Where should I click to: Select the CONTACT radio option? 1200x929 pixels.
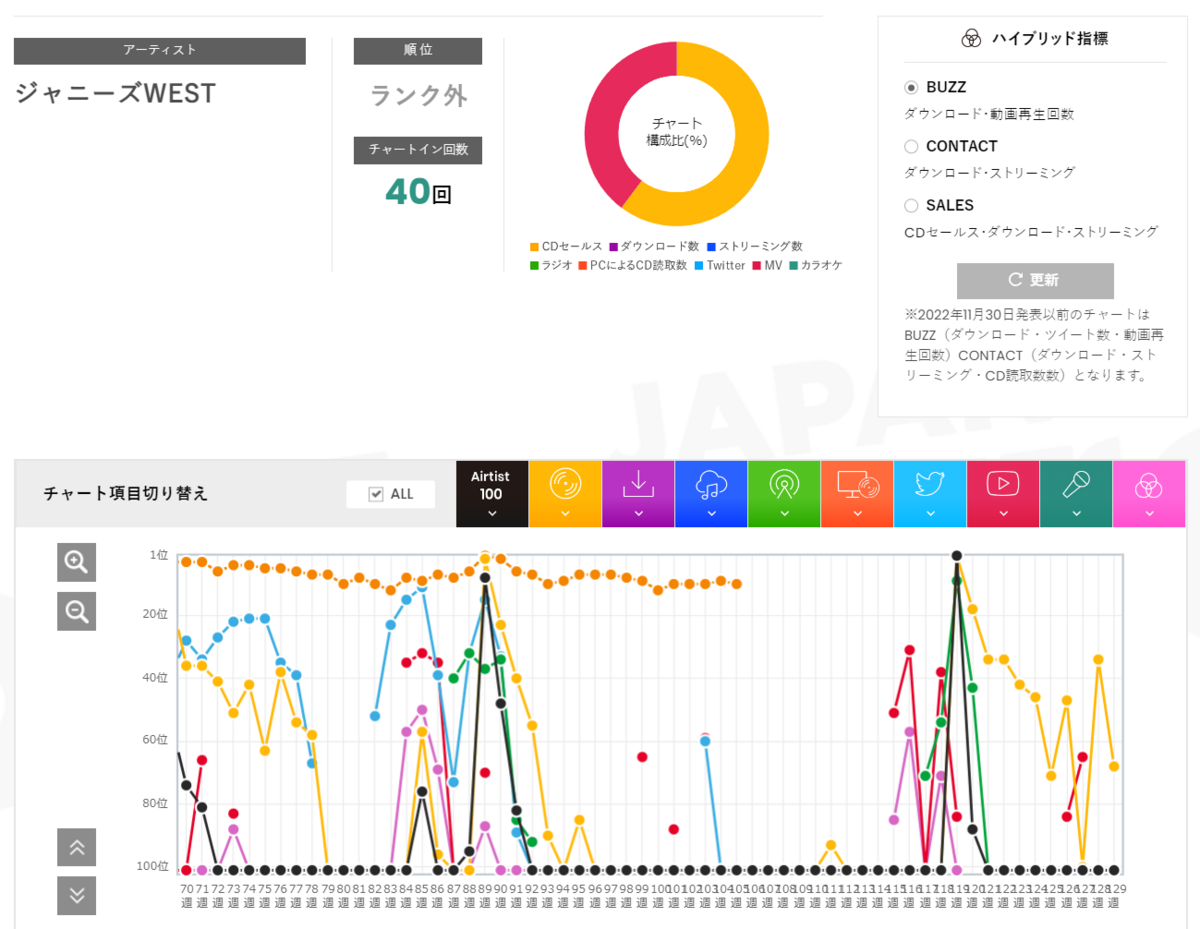pos(911,147)
